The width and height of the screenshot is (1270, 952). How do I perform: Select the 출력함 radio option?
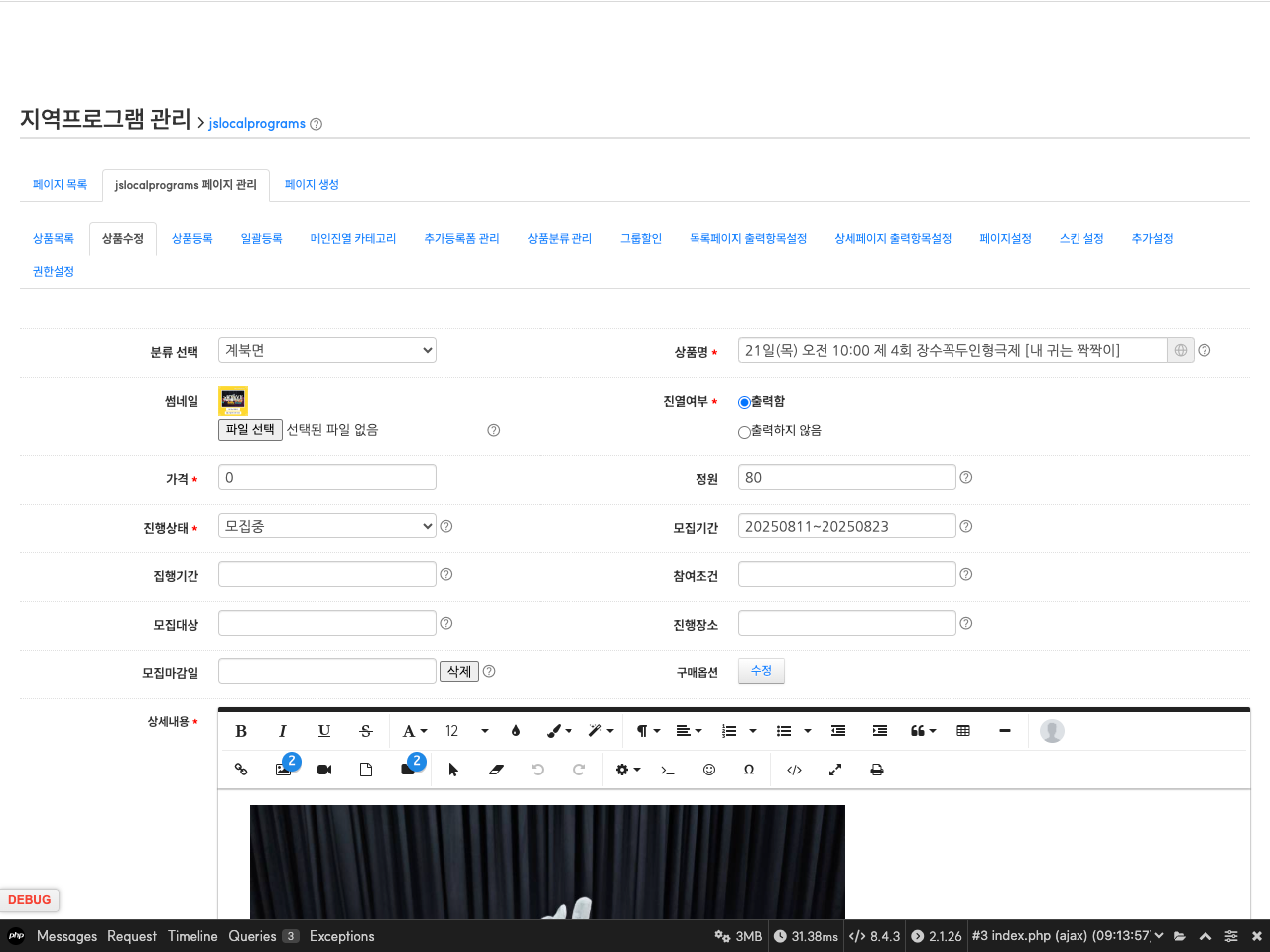(744, 402)
